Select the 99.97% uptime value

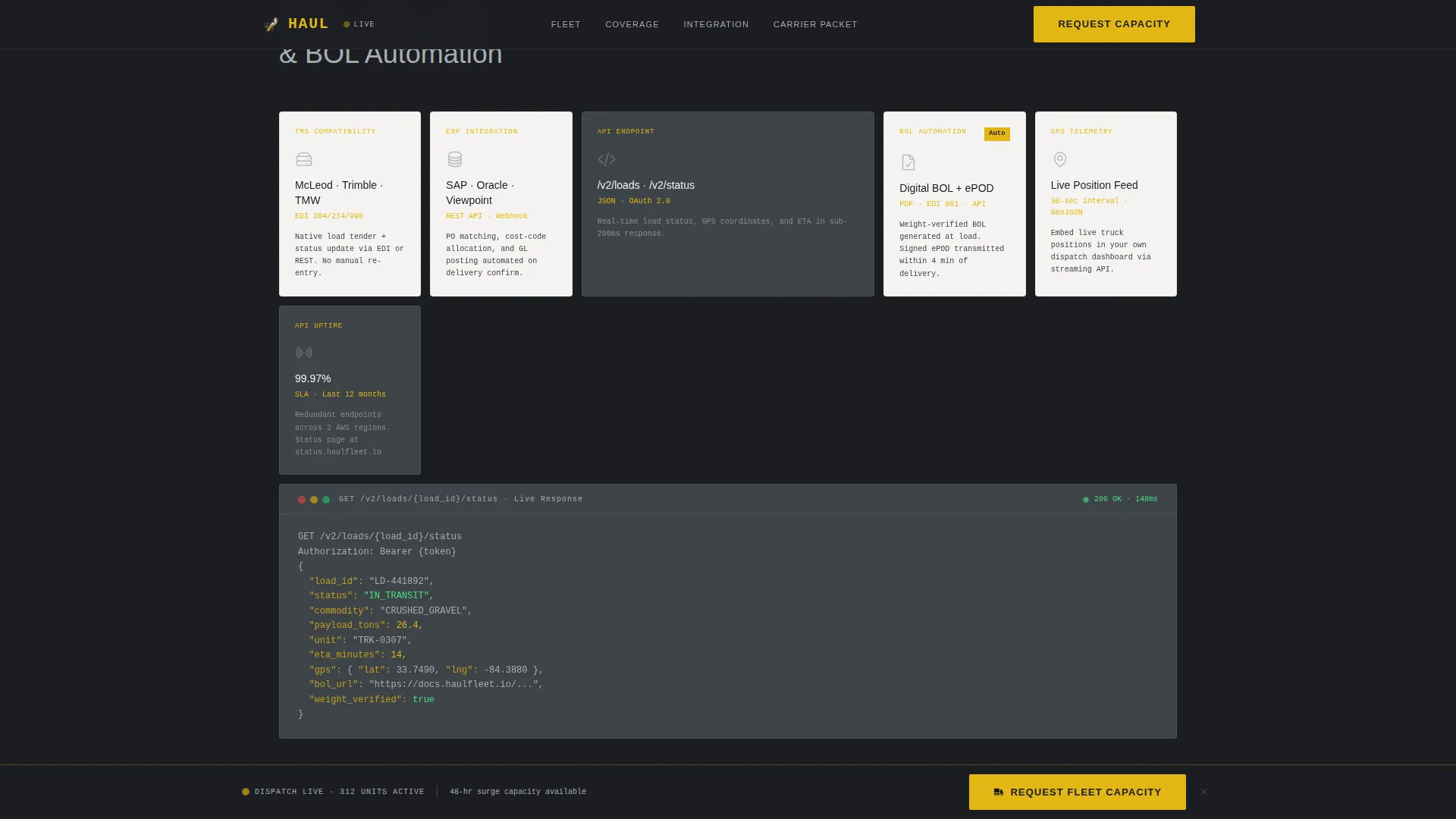[313, 378]
